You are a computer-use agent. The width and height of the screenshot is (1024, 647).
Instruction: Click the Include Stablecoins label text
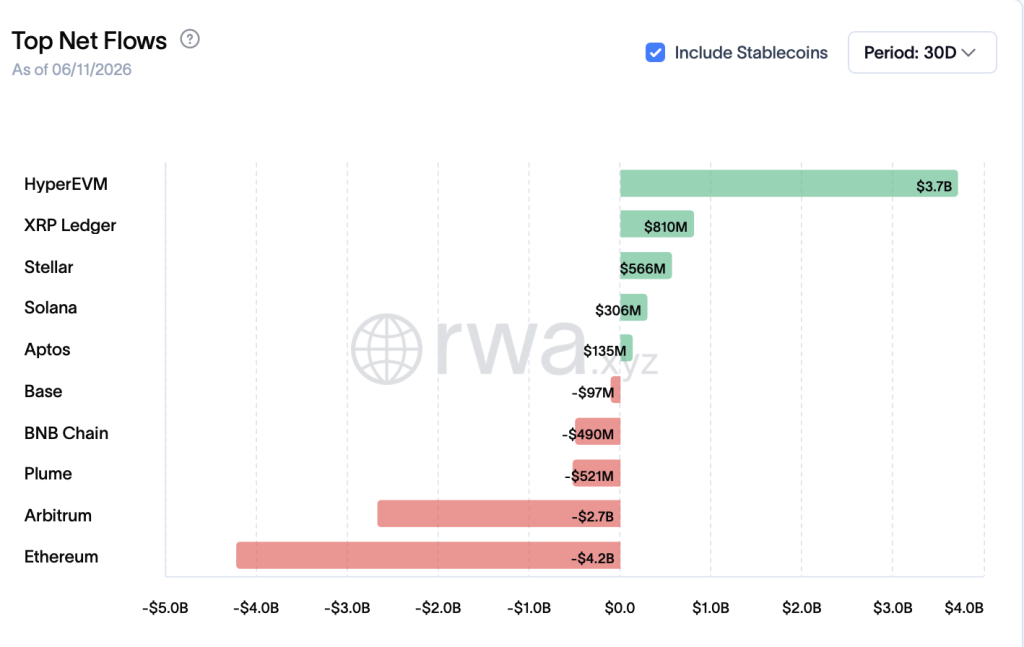click(x=751, y=53)
